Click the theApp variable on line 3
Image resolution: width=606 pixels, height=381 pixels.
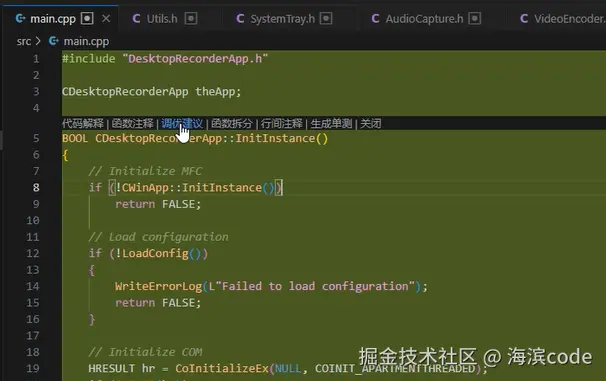pyautogui.click(x=215, y=92)
